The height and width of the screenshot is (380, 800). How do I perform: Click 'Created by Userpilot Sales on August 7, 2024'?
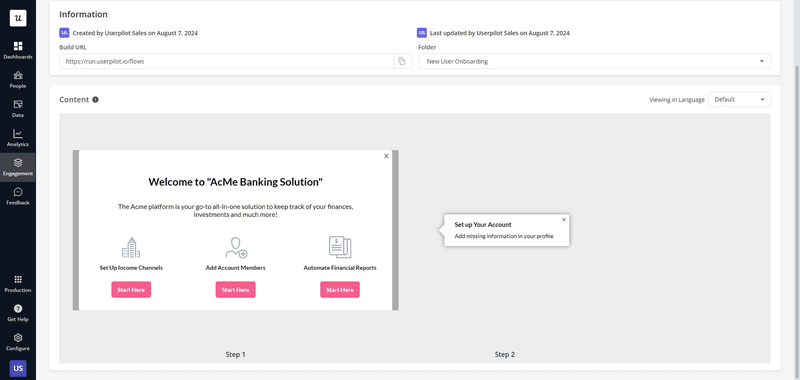[135, 33]
